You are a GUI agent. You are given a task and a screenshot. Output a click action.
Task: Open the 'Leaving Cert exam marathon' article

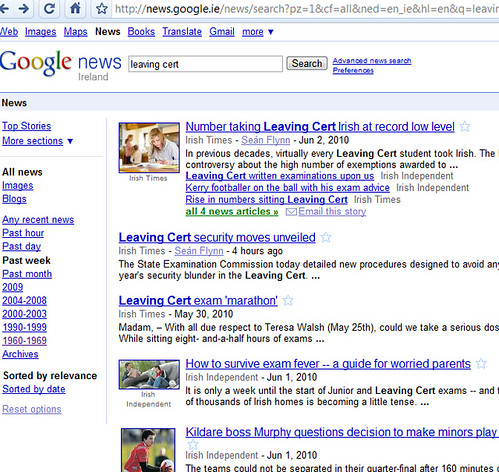(198, 301)
